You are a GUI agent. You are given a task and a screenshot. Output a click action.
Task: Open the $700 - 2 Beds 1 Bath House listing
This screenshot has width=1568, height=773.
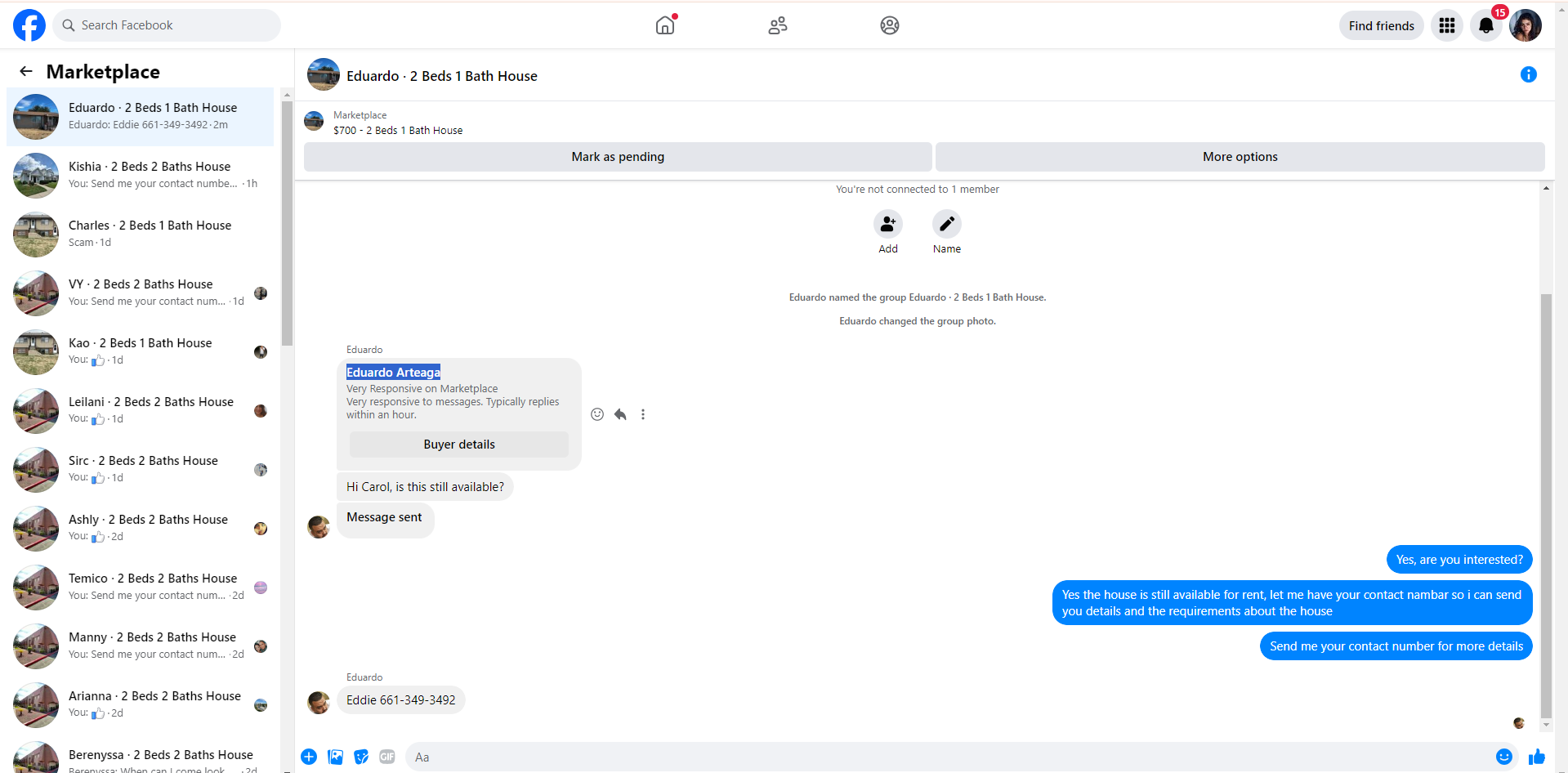pos(398,130)
